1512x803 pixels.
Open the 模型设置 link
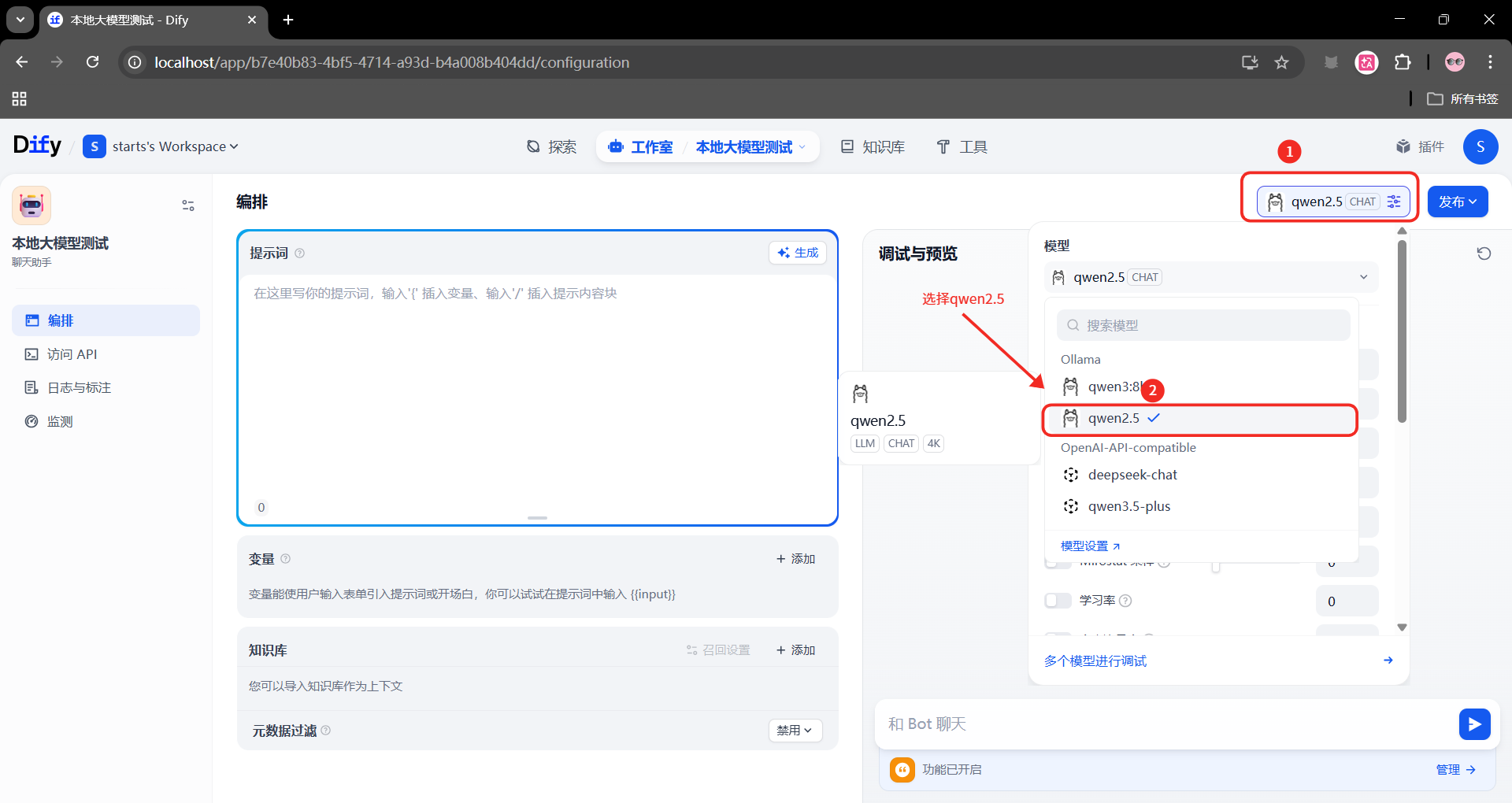1090,546
